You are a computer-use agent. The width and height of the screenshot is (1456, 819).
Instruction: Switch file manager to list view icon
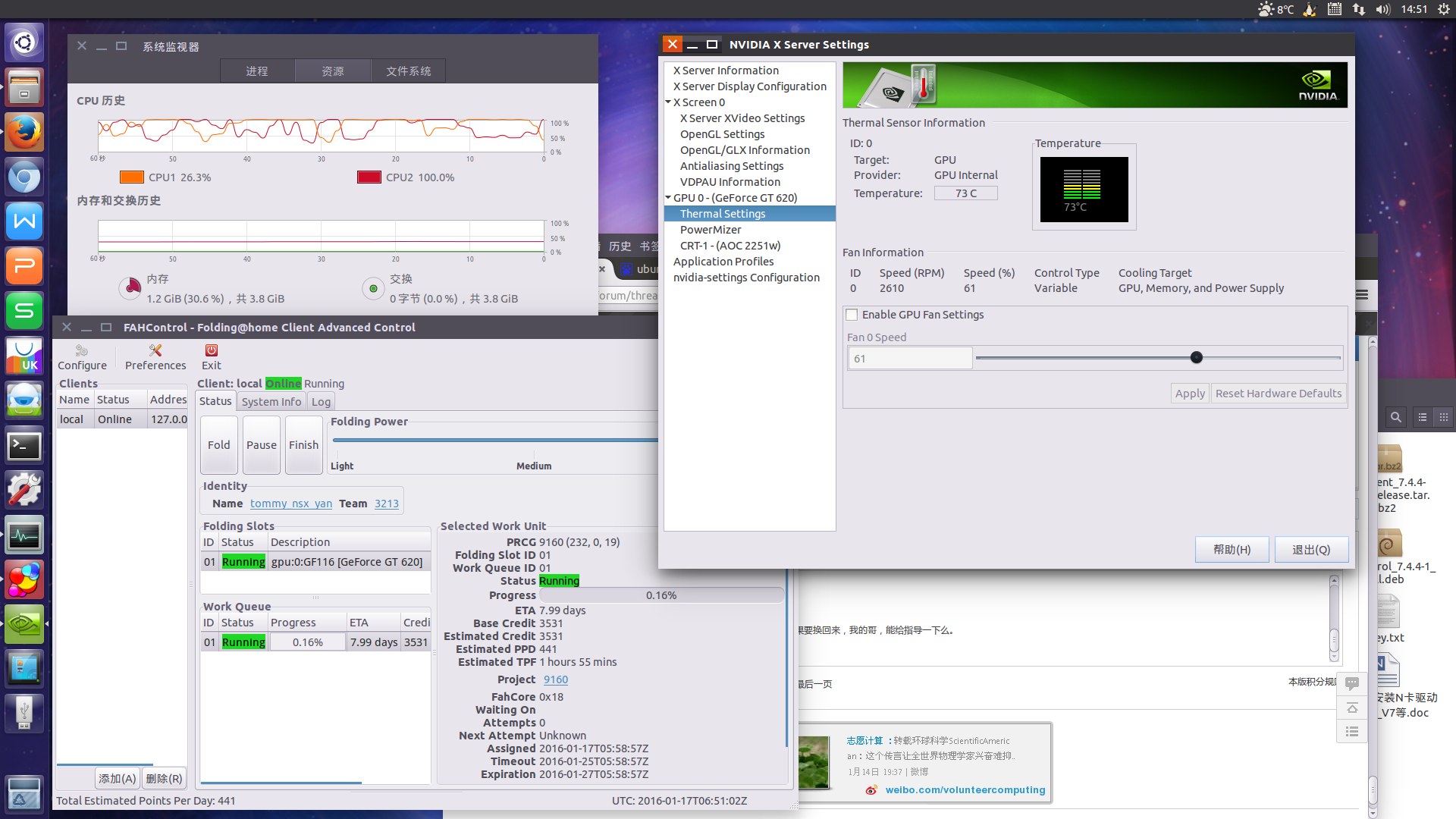pyautogui.click(x=1423, y=417)
